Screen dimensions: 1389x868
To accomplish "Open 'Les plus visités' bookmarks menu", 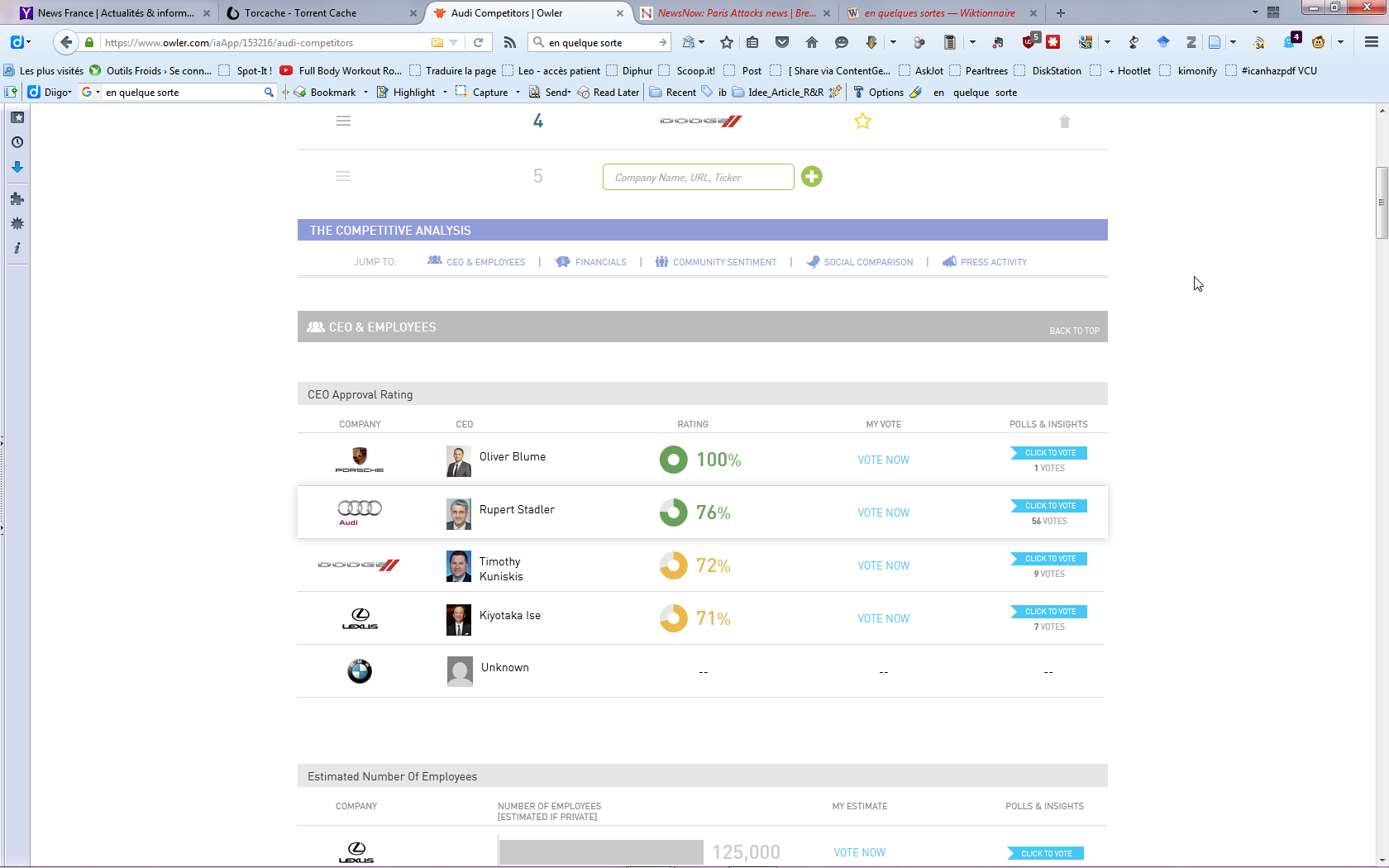I will coord(44,71).
